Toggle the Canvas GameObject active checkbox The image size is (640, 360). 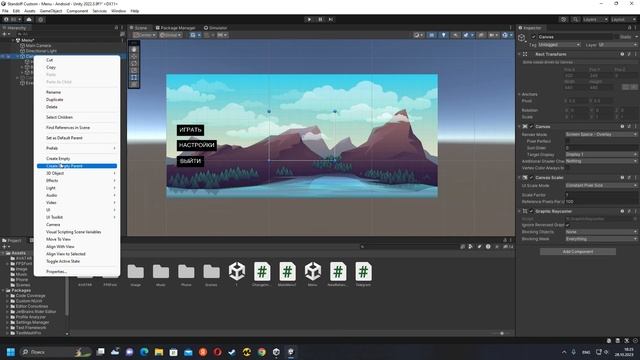(533, 37)
